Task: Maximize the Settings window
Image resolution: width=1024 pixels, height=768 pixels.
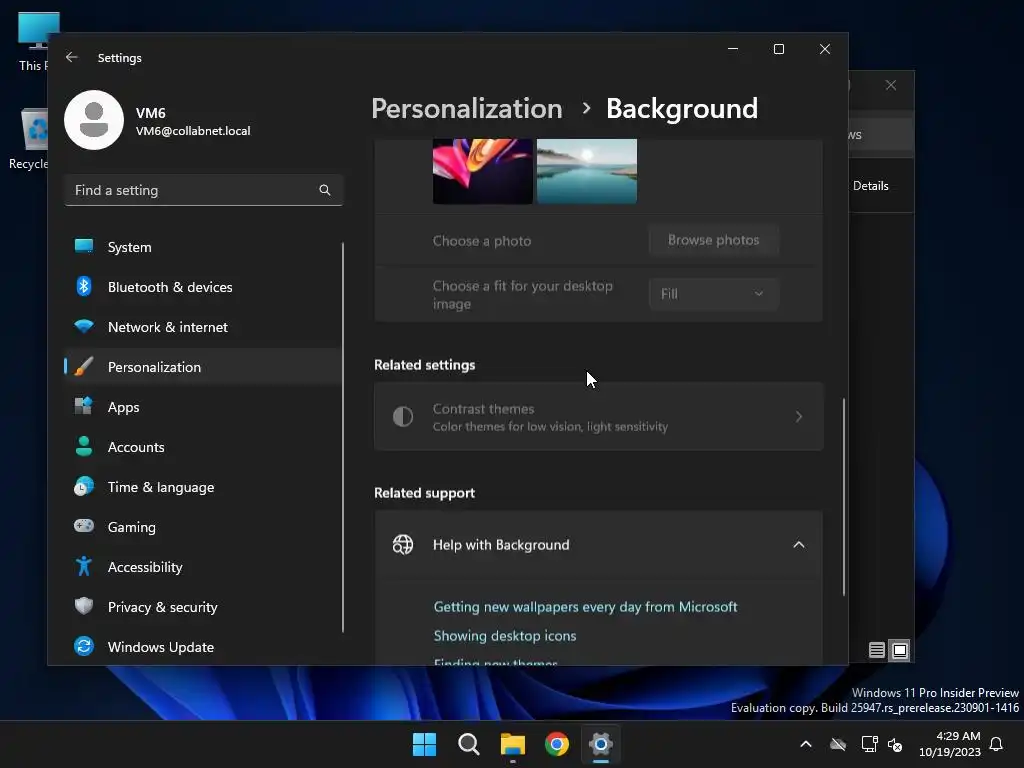Action: [778, 49]
